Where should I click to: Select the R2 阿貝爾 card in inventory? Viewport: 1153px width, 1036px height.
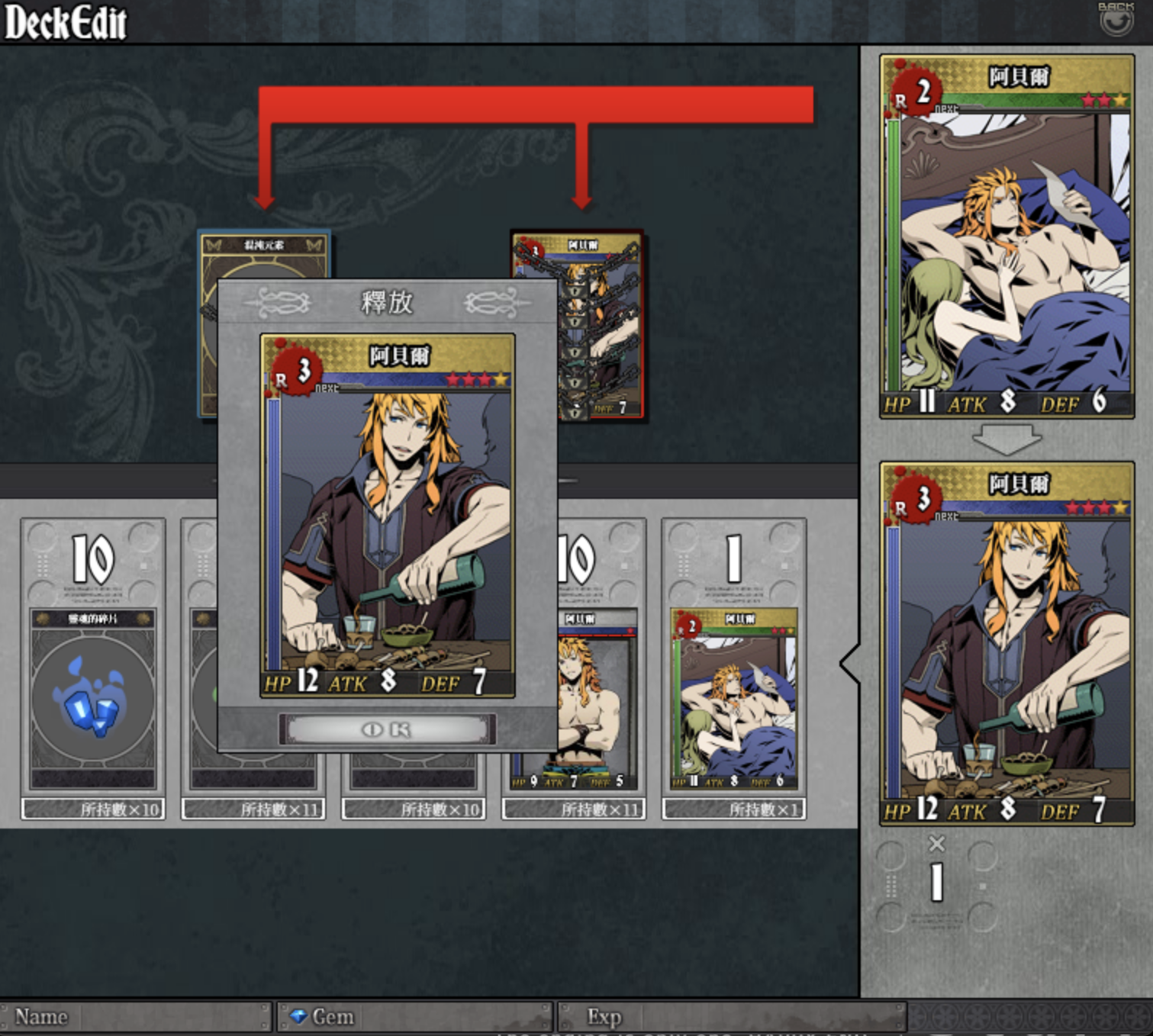[x=734, y=699]
